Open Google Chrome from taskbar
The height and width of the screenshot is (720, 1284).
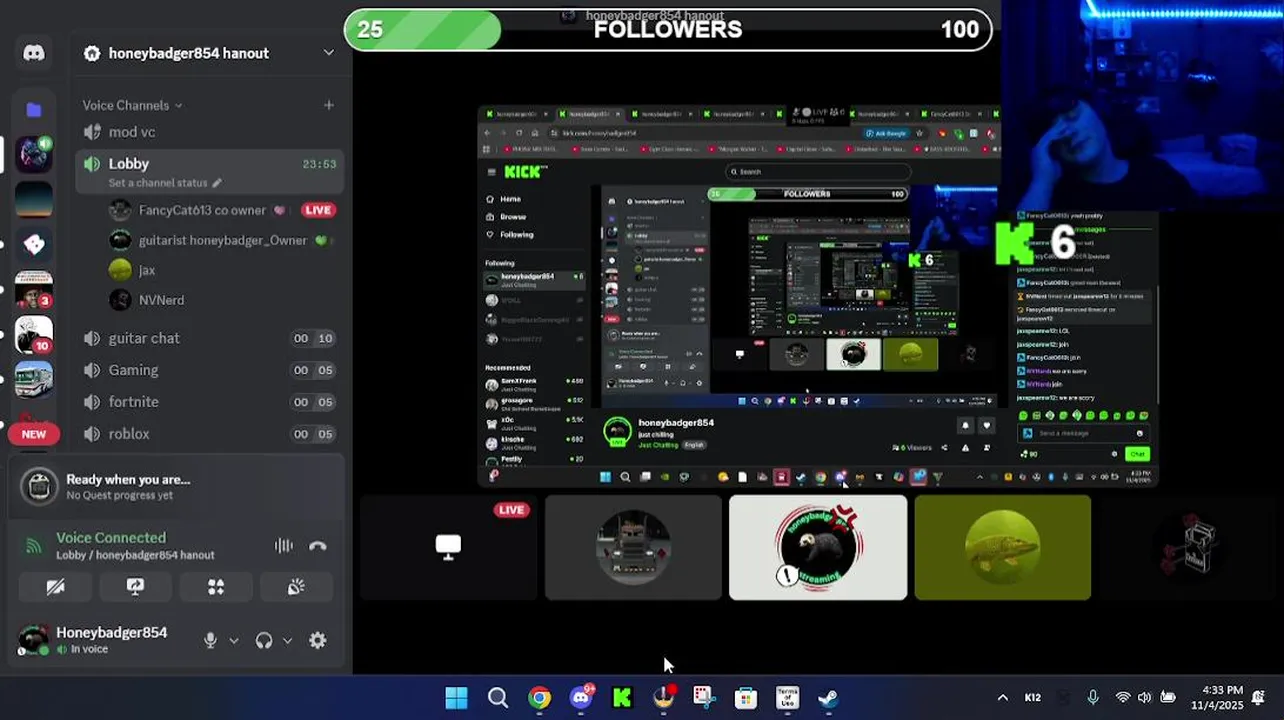coord(539,698)
